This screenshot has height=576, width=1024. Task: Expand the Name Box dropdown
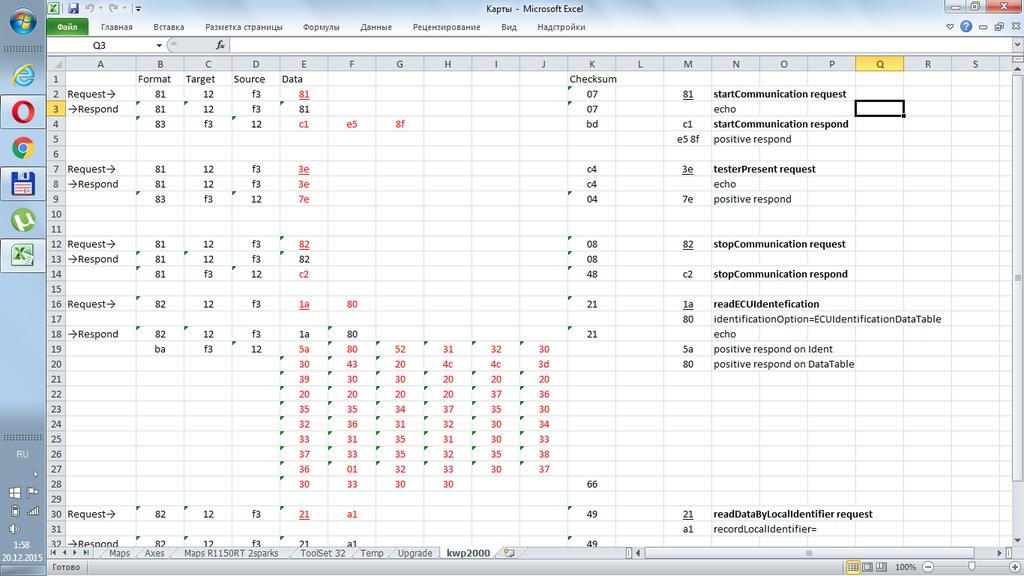(159, 45)
